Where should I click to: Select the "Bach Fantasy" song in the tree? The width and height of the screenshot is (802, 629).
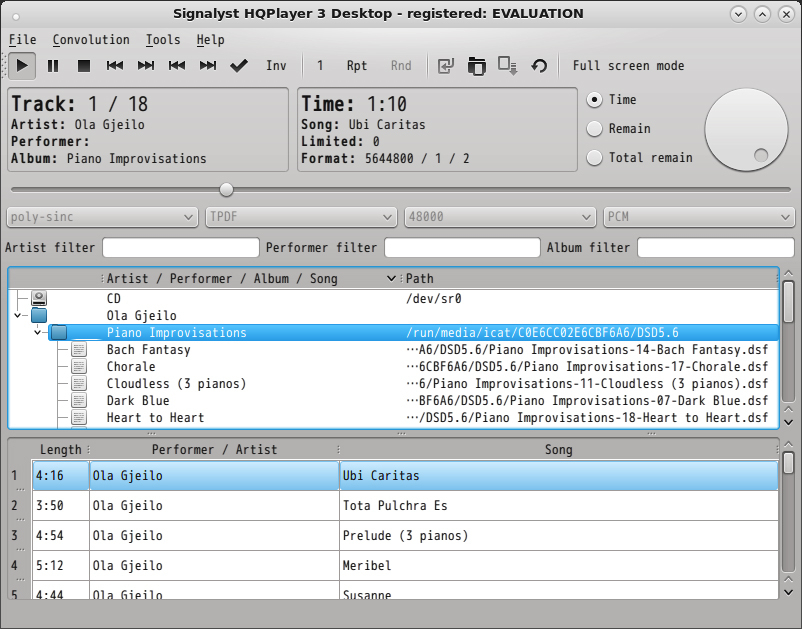coord(148,350)
